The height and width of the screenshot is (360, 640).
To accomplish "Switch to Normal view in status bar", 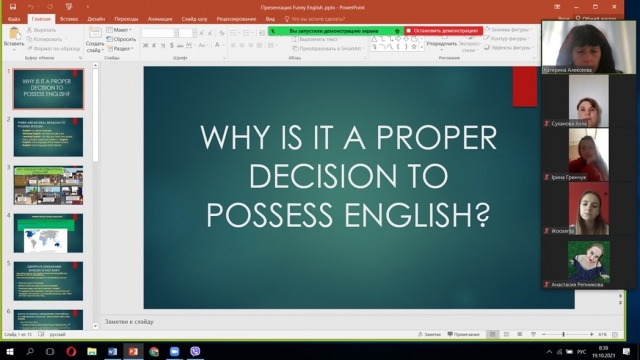I will pyautogui.click(x=493, y=334).
